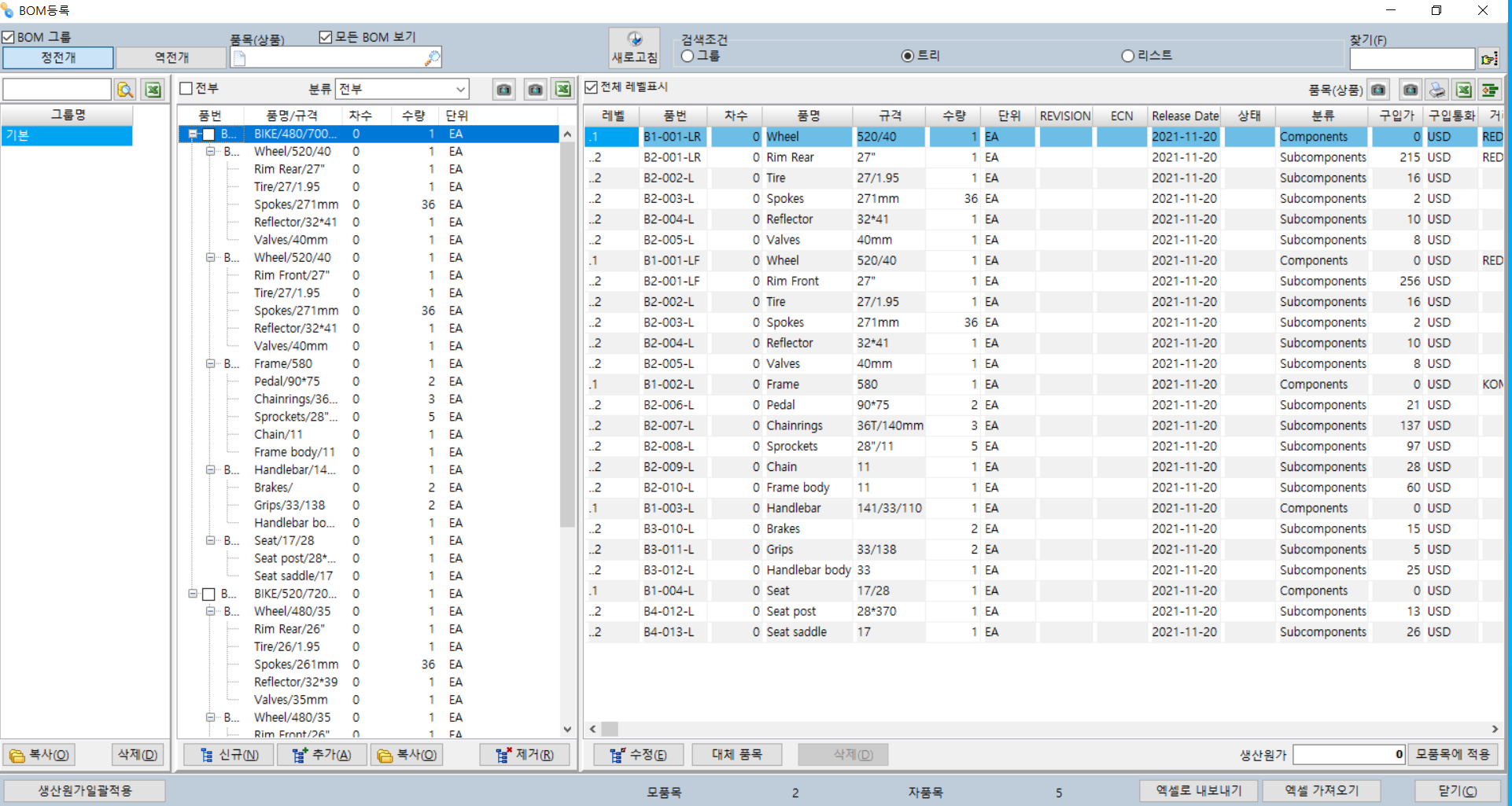Toggle 전부 checkbox above tree
This screenshot has height=806, width=1512.
[186, 88]
